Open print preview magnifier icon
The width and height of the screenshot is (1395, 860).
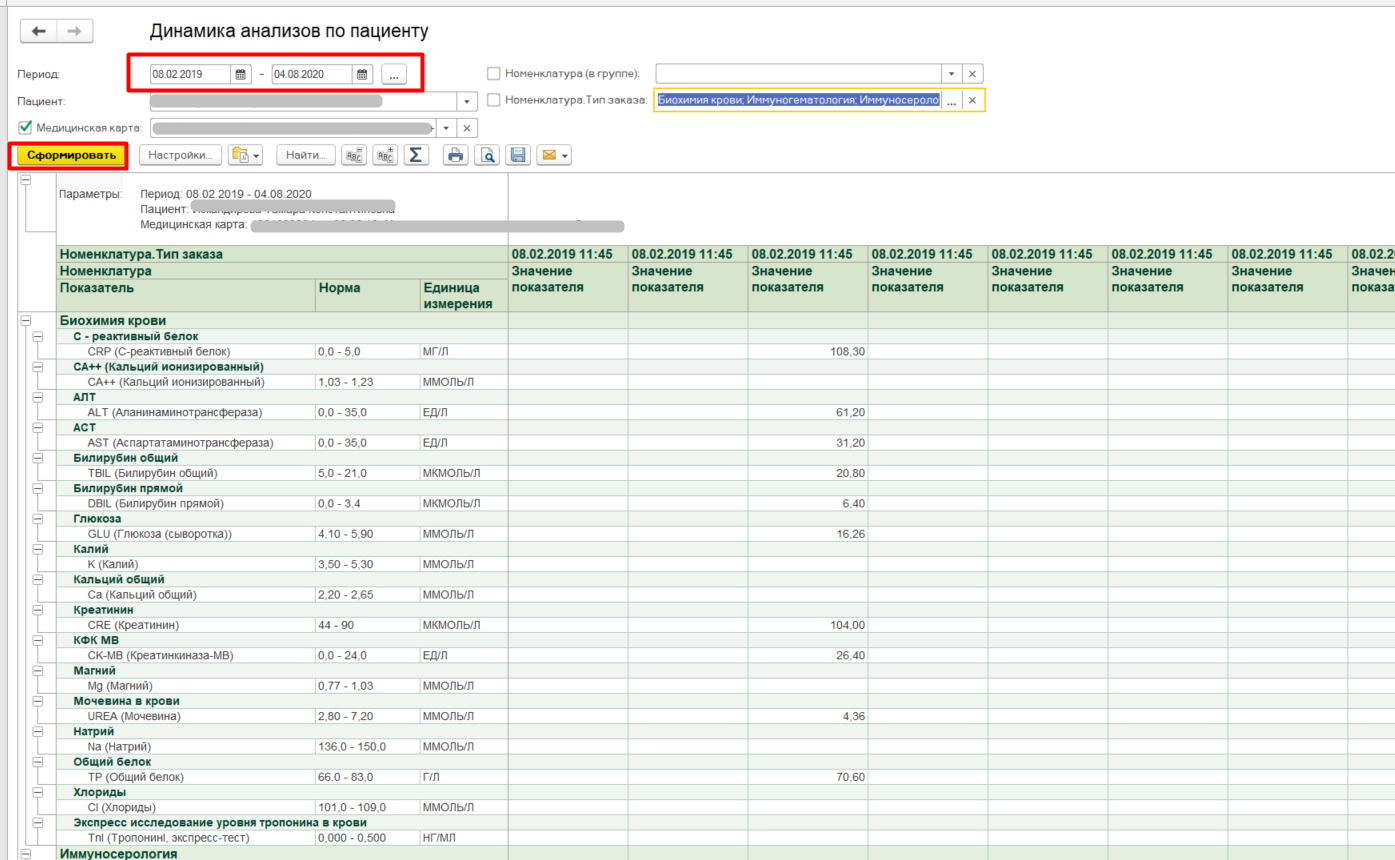(487, 155)
